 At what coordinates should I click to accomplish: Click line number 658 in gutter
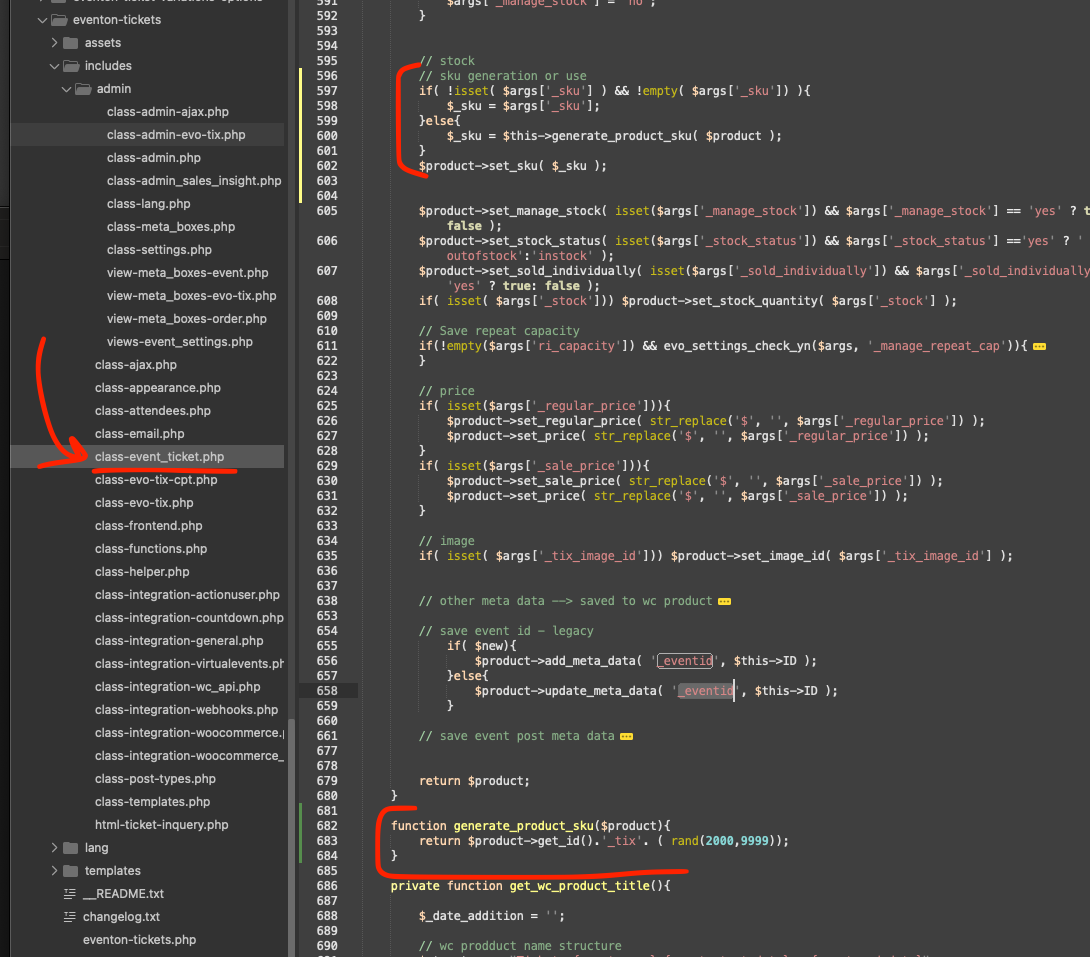pos(327,691)
